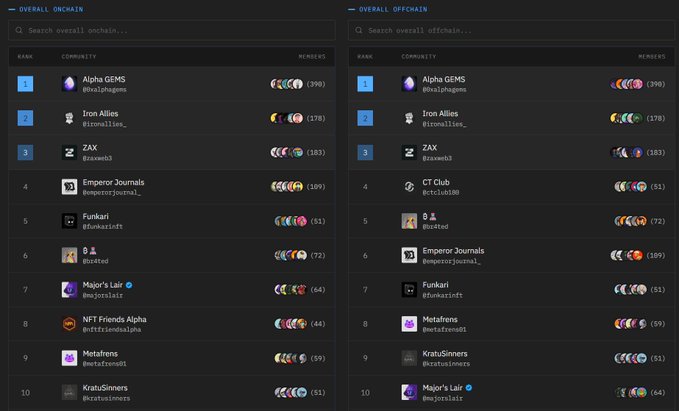679x411 pixels.
Task: Click Members column header in offchain table
Action: pos(652,57)
